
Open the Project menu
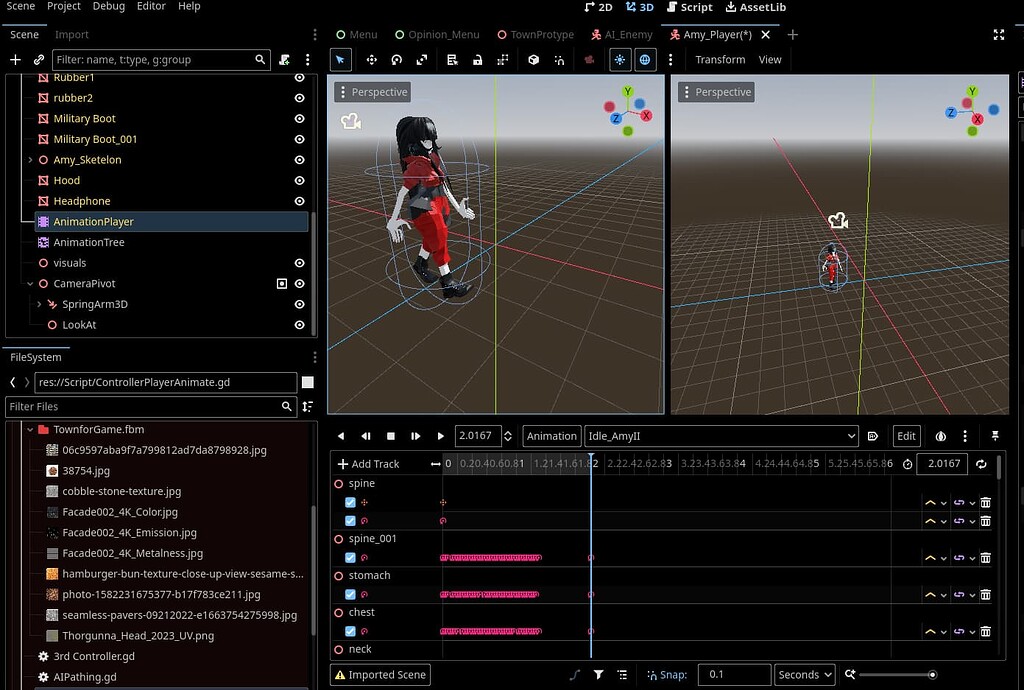point(64,7)
